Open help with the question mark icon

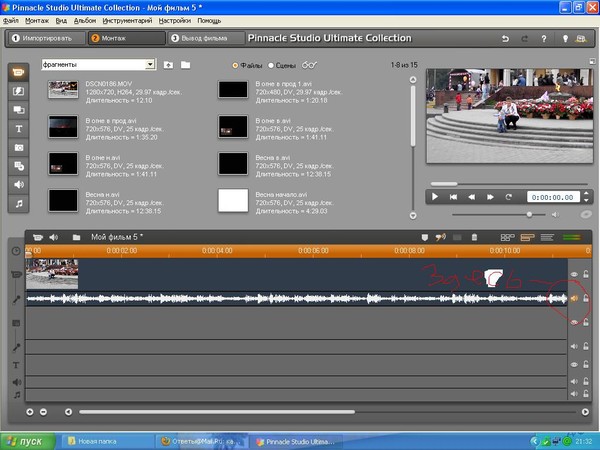(544, 38)
